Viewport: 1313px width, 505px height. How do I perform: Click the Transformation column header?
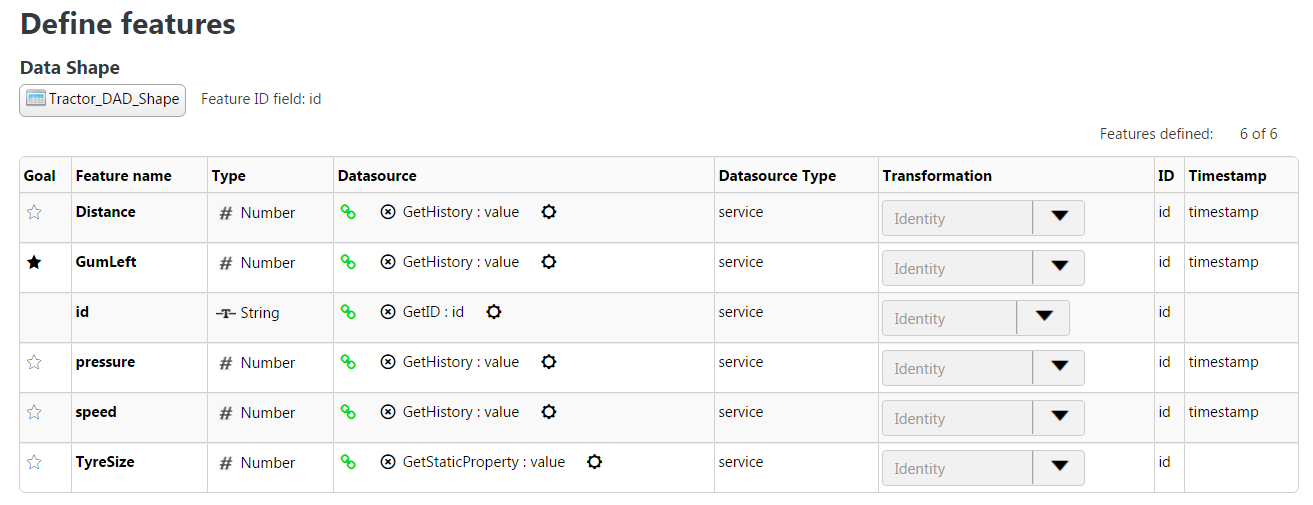tap(937, 176)
